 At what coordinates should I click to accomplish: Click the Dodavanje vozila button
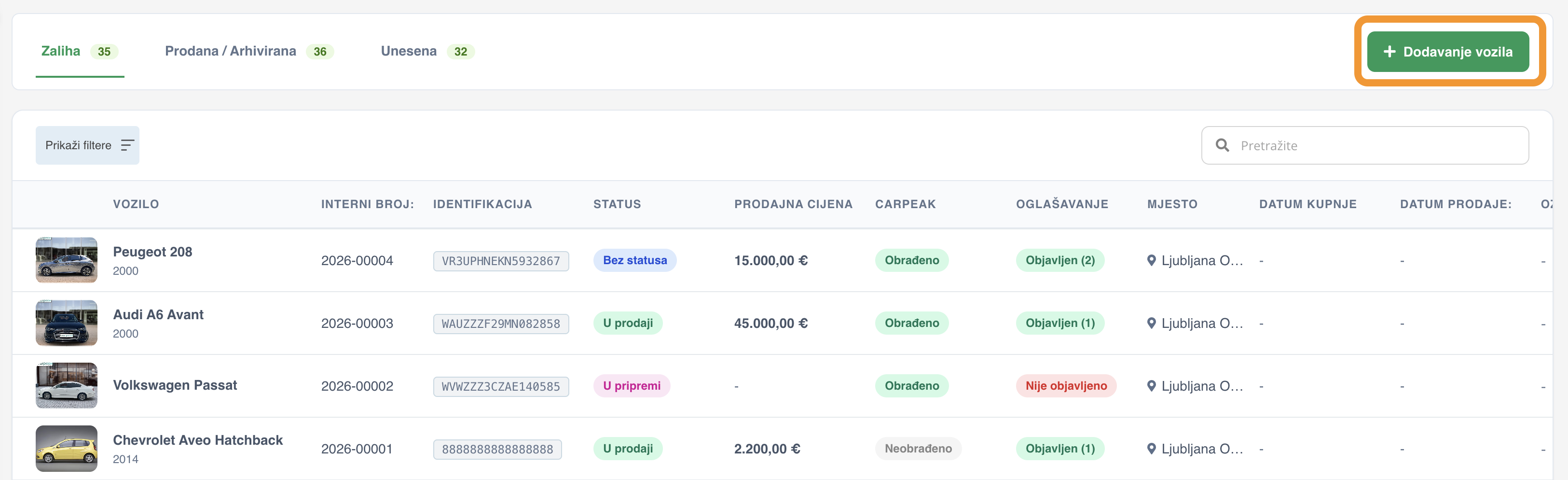click(1447, 52)
